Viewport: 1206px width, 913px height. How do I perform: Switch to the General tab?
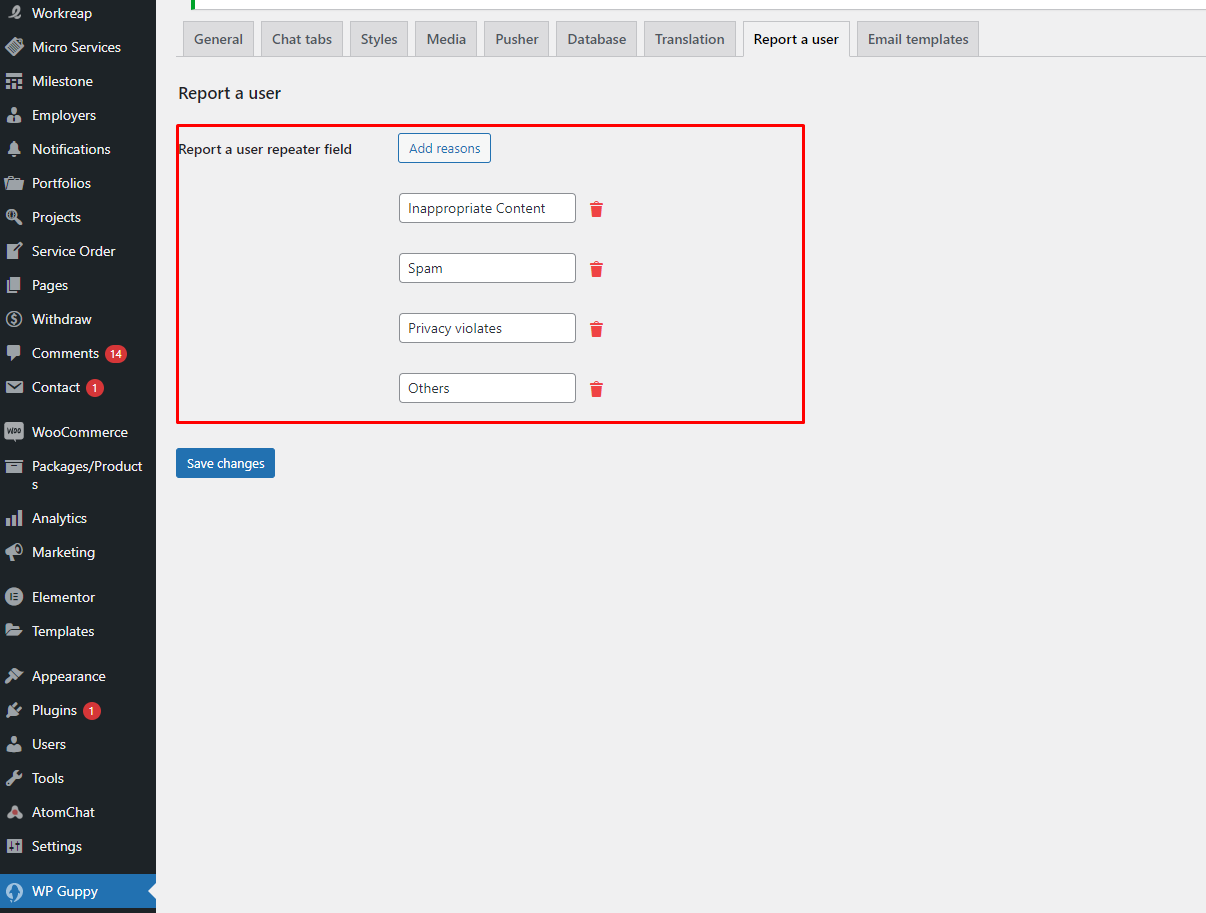pyautogui.click(x=218, y=39)
